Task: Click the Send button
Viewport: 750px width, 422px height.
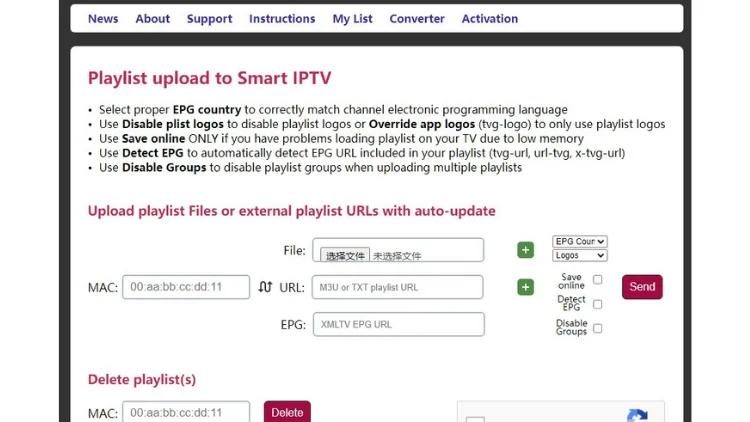Action: (642, 287)
